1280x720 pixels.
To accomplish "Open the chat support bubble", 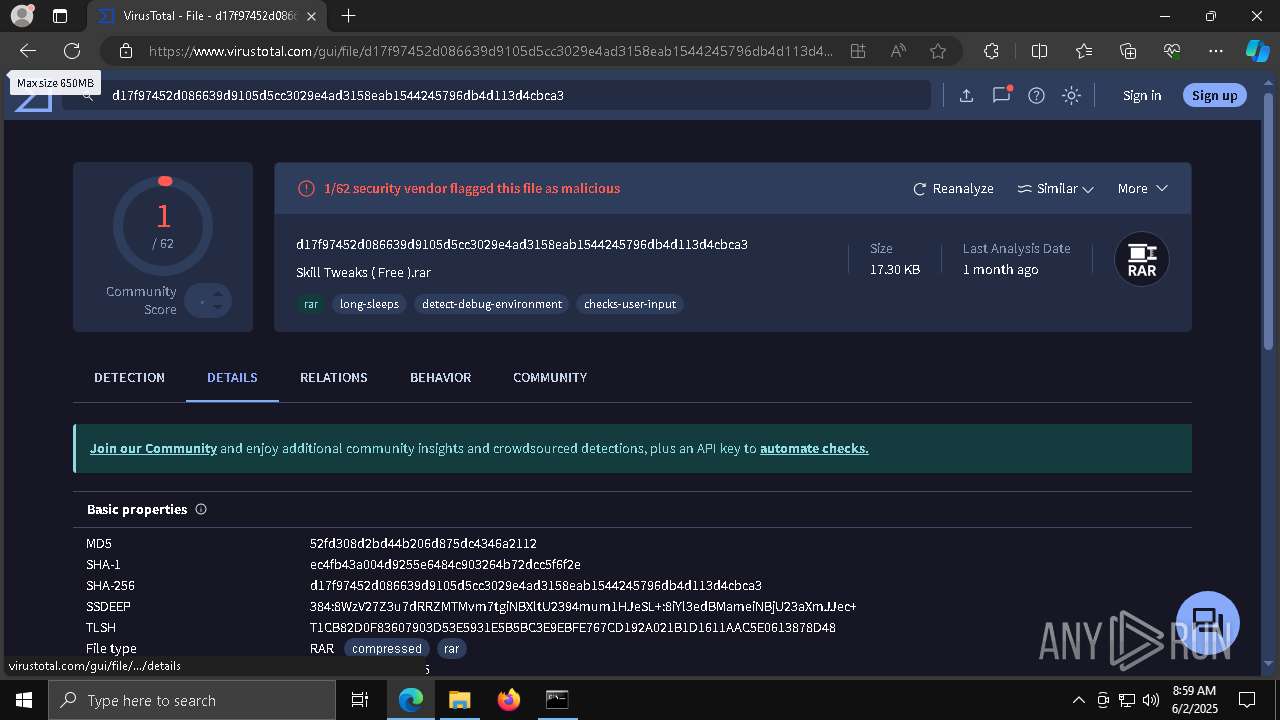I will click(1207, 622).
